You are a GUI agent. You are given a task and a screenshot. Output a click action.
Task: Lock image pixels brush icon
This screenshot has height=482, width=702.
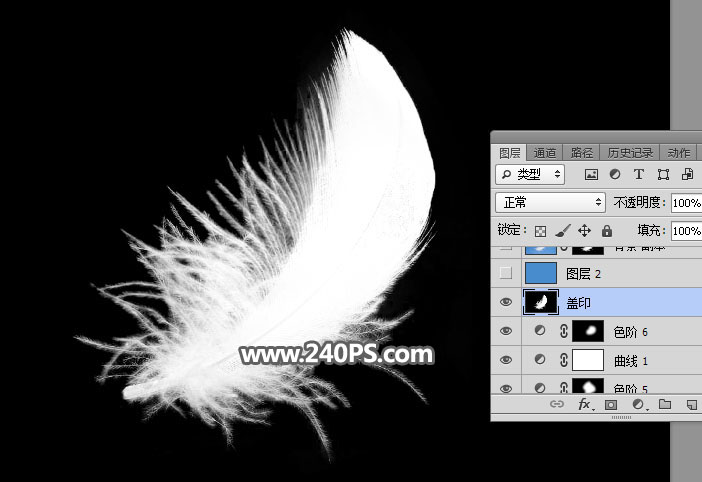pos(562,230)
